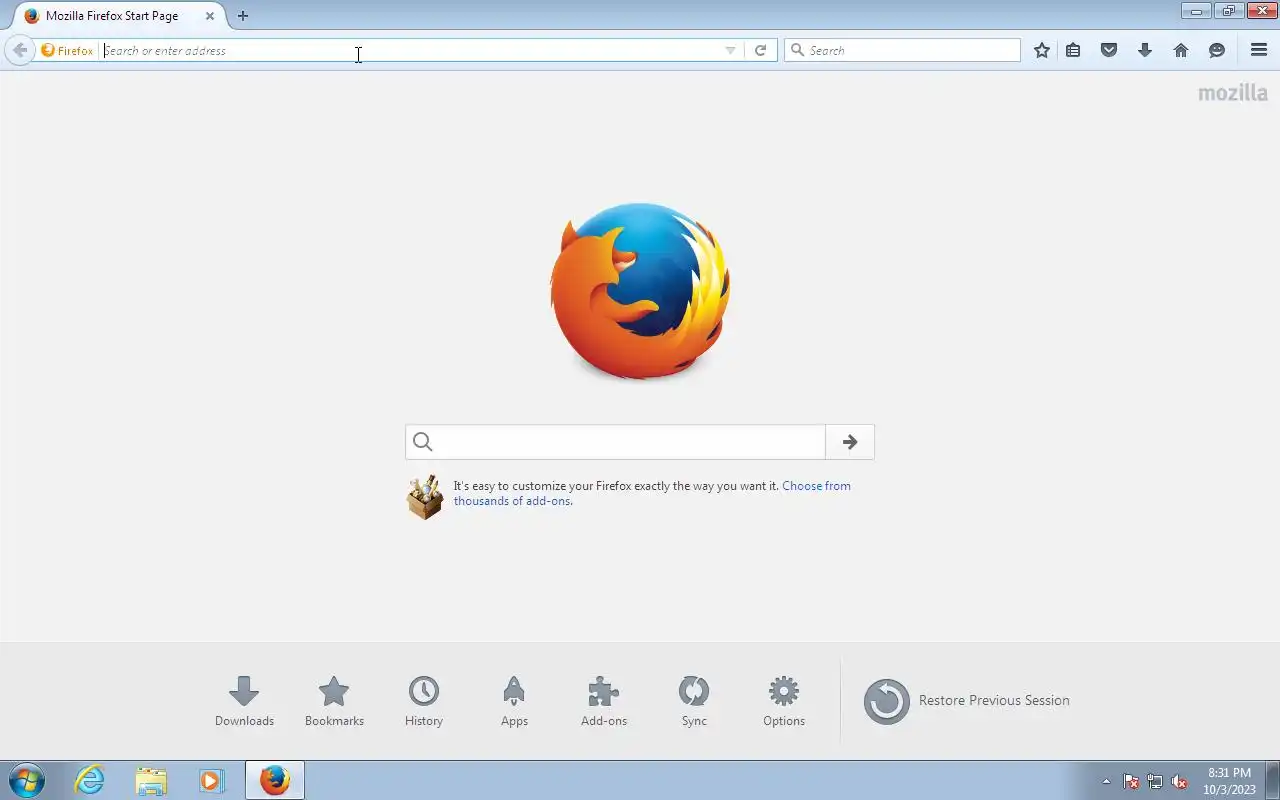Launch Internet Explorer from taskbar
The height and width of the screenshot is (800, 1280).
(90, 780)
